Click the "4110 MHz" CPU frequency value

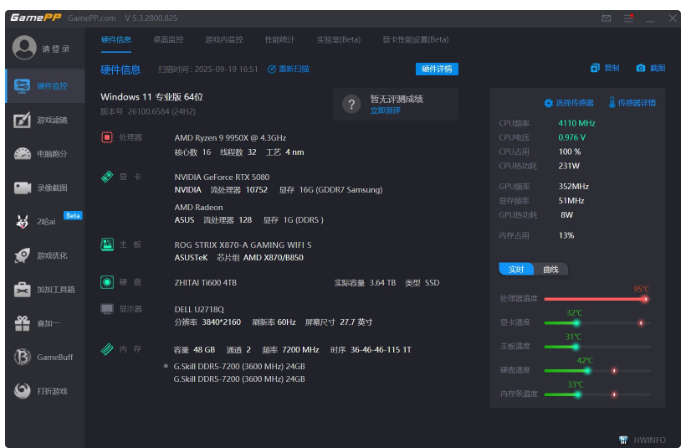[x=577, y=123]
